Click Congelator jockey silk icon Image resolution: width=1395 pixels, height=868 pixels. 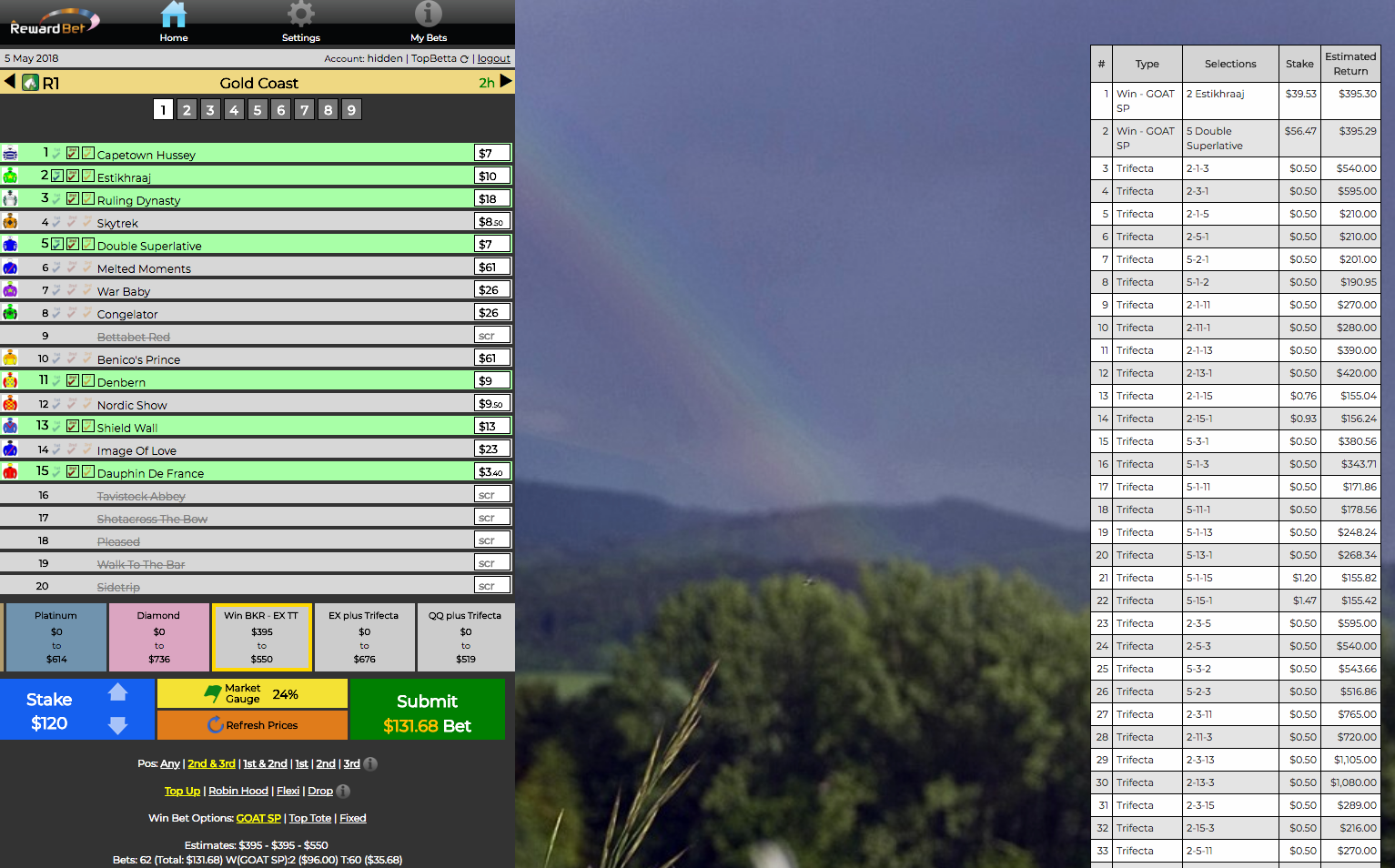(x=10, y=313)
